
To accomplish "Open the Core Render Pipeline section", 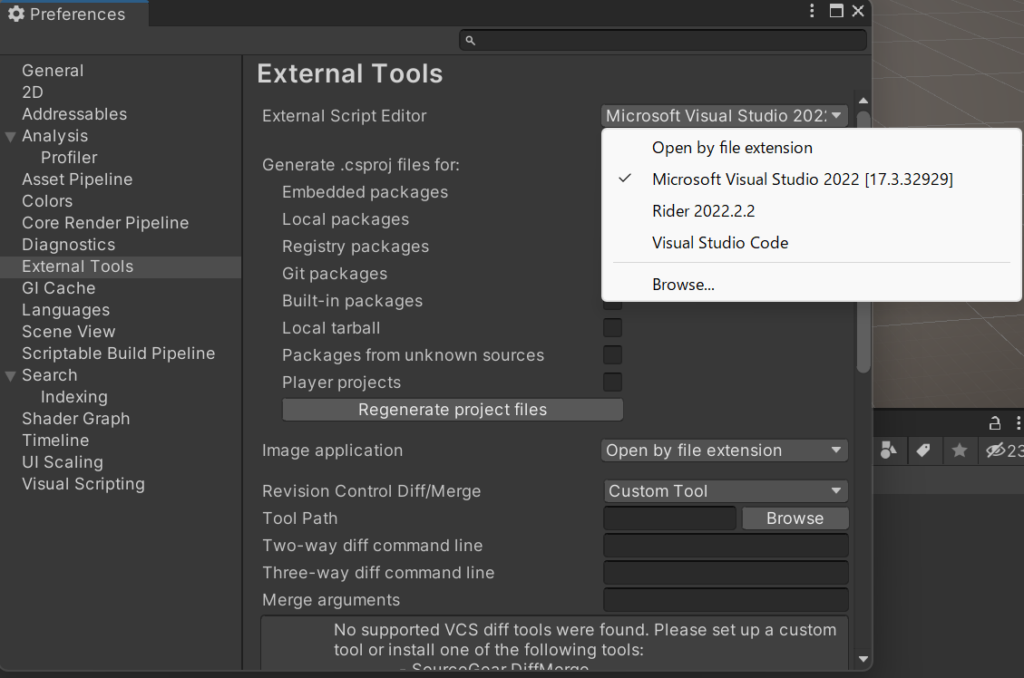I will 105,223.
